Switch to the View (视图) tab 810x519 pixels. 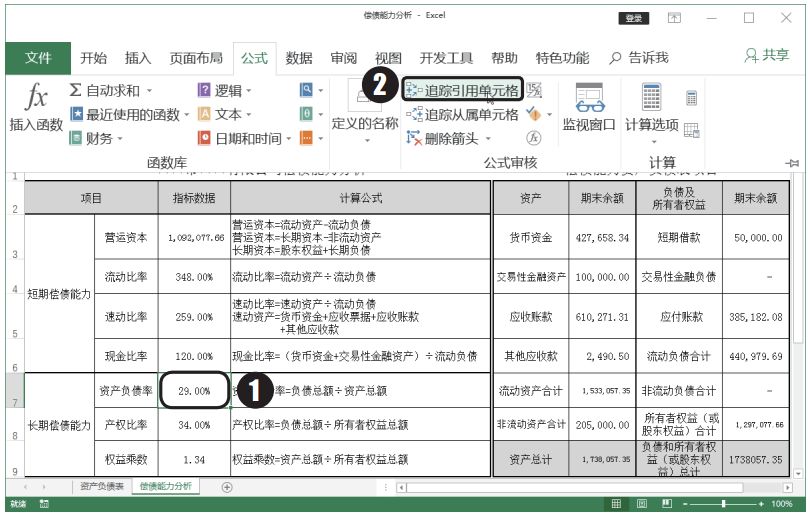pyautogui.click(x=388, y=58)
